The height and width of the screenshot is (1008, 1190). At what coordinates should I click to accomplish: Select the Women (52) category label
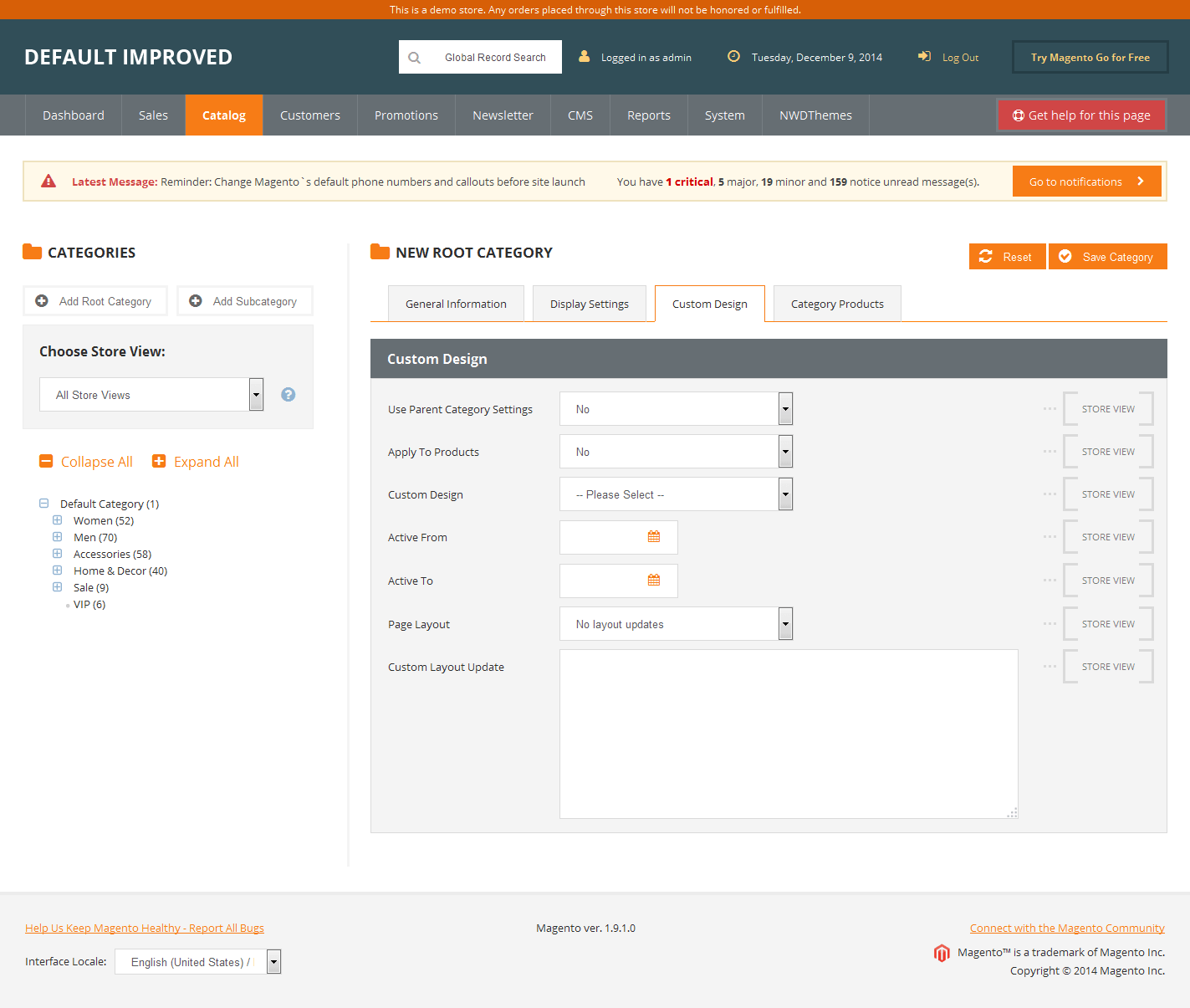(x=104, y=520)
